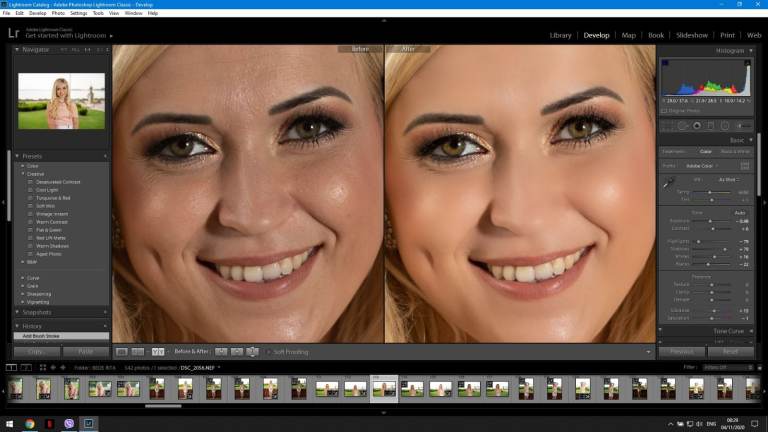Click the Previous button
The height and width of the screenshot is (432, 768).
pos(682,352)
